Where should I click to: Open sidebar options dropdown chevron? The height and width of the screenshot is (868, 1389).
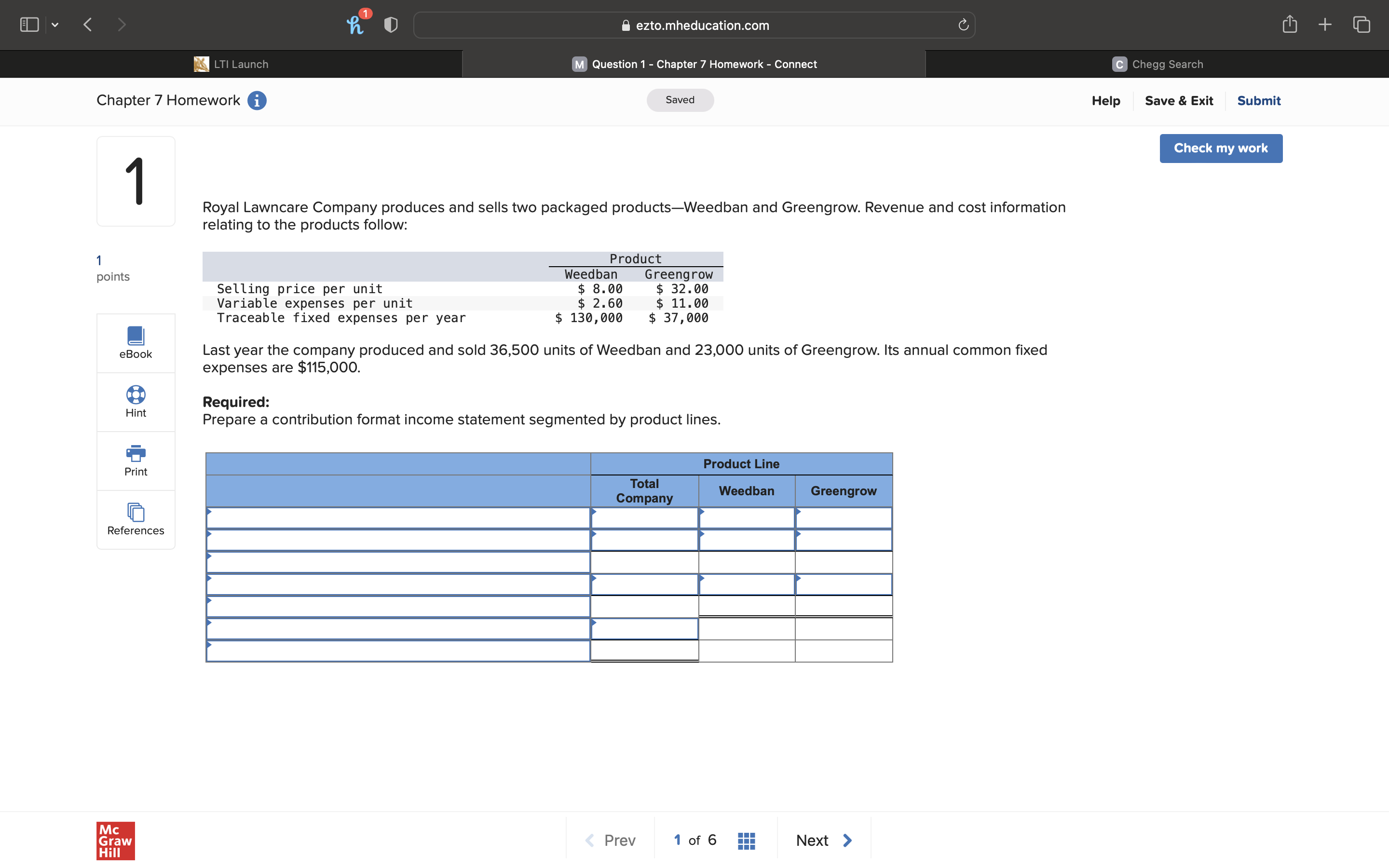(55, 25)
